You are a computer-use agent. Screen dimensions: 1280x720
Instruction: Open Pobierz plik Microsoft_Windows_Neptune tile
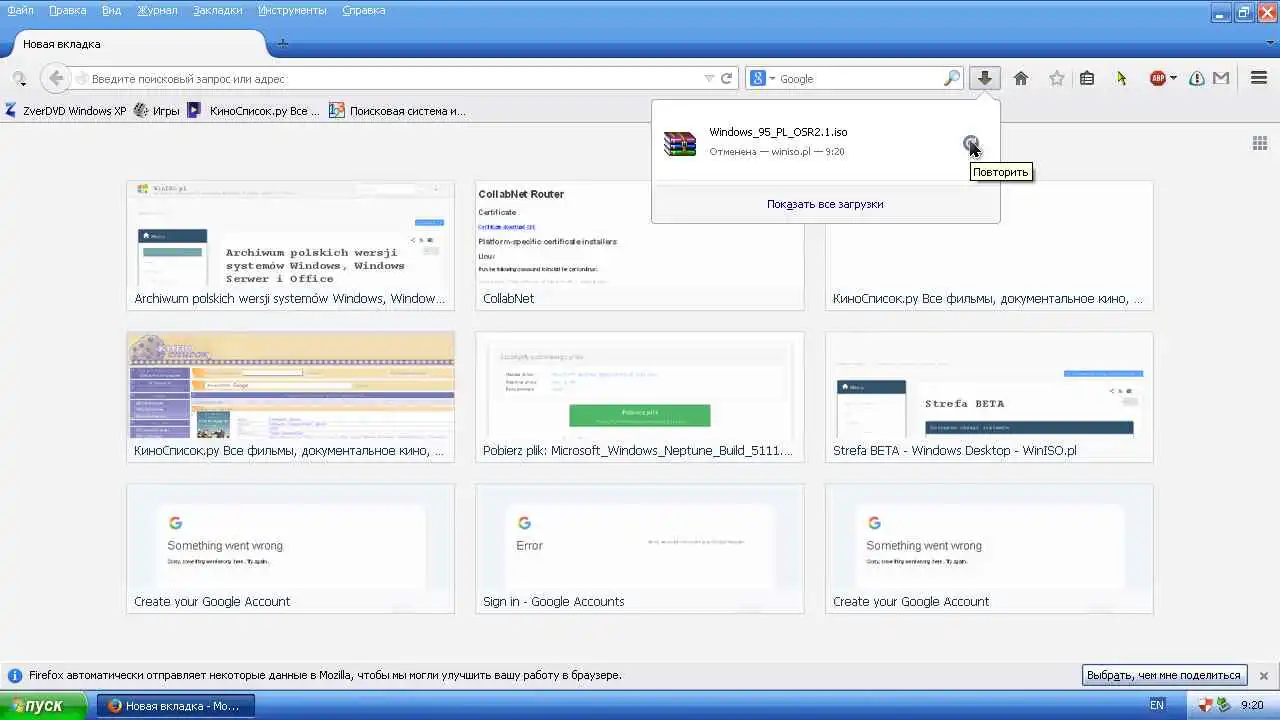pos(639,397)
